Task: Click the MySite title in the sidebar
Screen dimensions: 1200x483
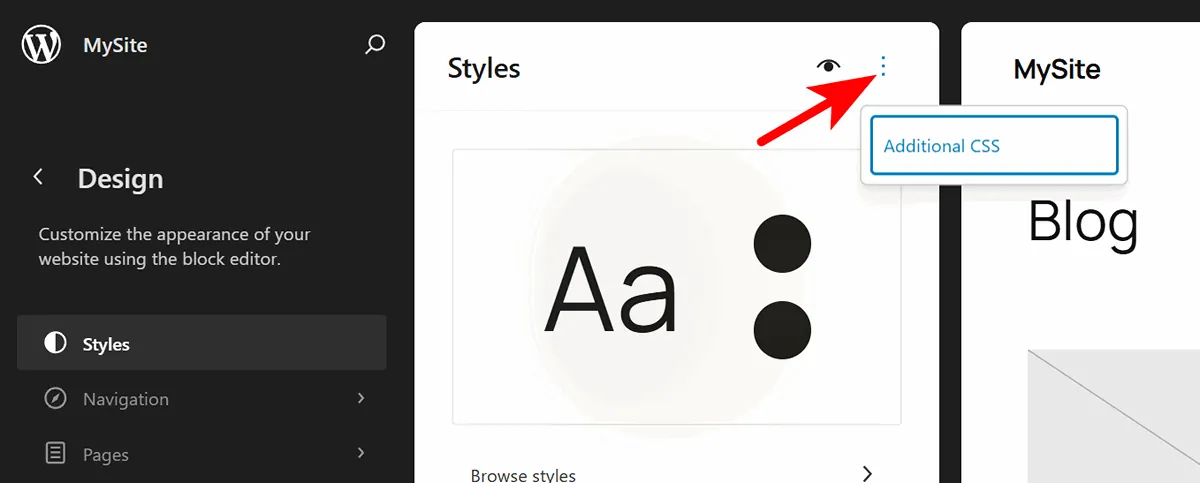Action: click(115, 45)
